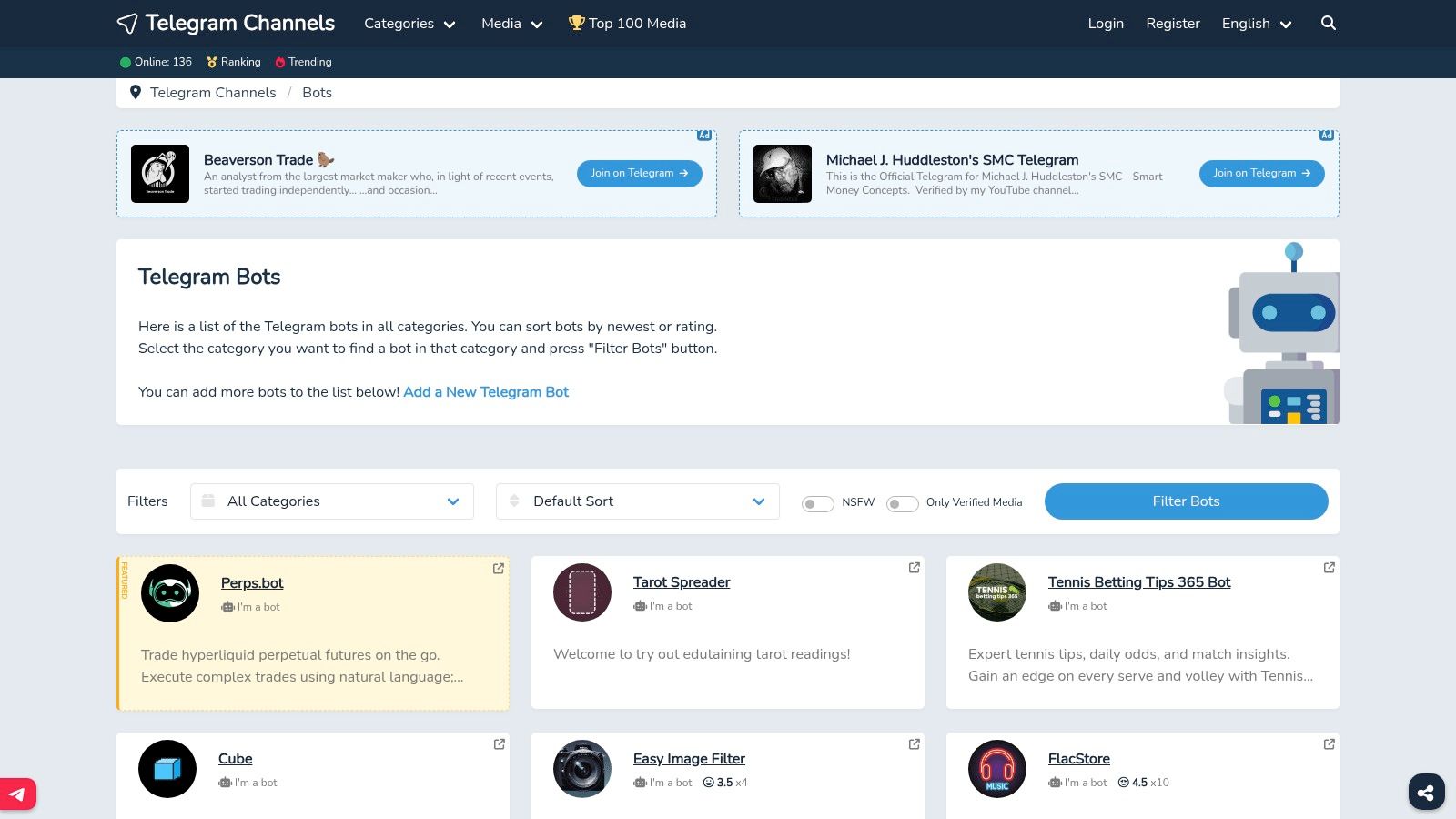Viewport: 1456px width, 819px height.
Task: Click the Michael J. Huddleston ad avatar
Action: pyautogui.click(x=783, y=174)
